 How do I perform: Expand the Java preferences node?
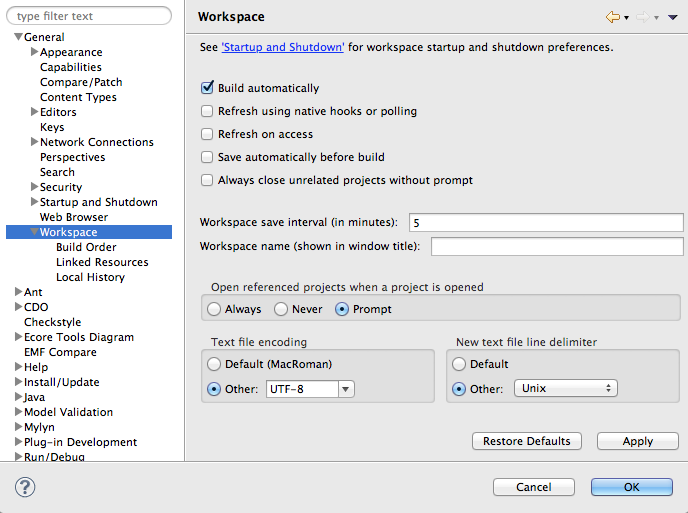[x=18, y=397]
